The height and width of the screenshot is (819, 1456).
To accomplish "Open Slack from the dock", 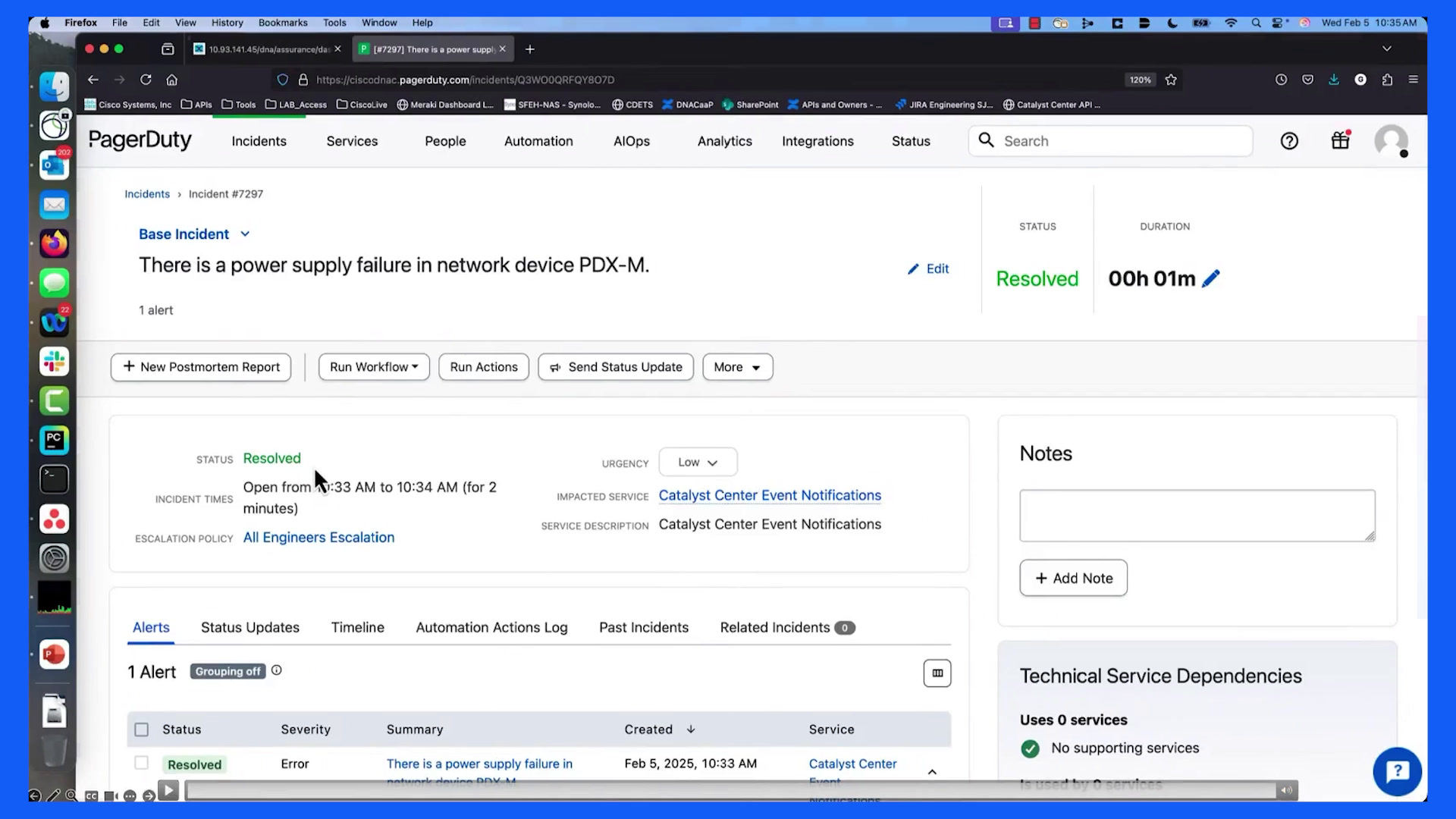I will pos(54,362).
